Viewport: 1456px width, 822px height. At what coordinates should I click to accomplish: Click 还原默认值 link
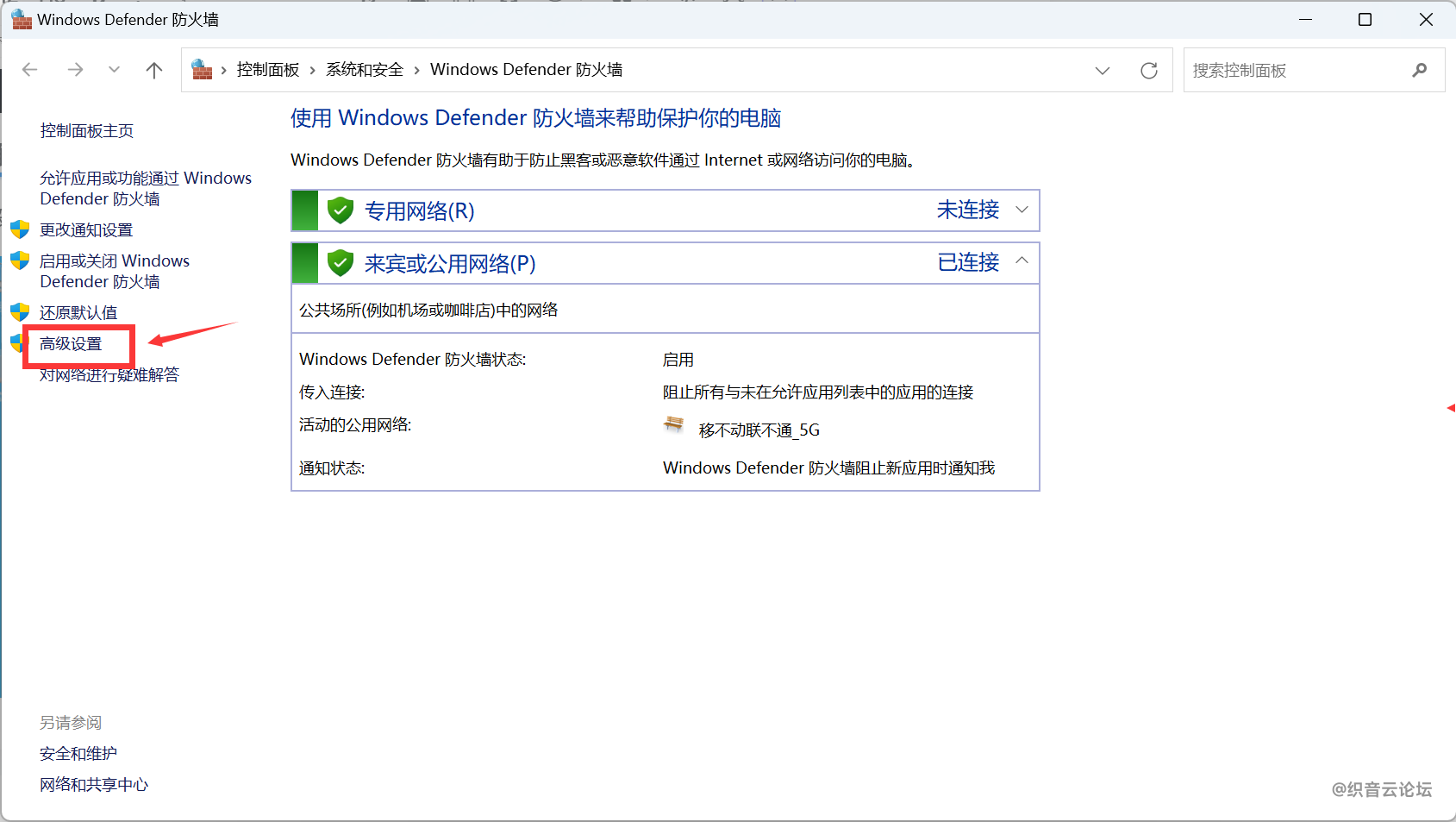[x=78, y=313]
